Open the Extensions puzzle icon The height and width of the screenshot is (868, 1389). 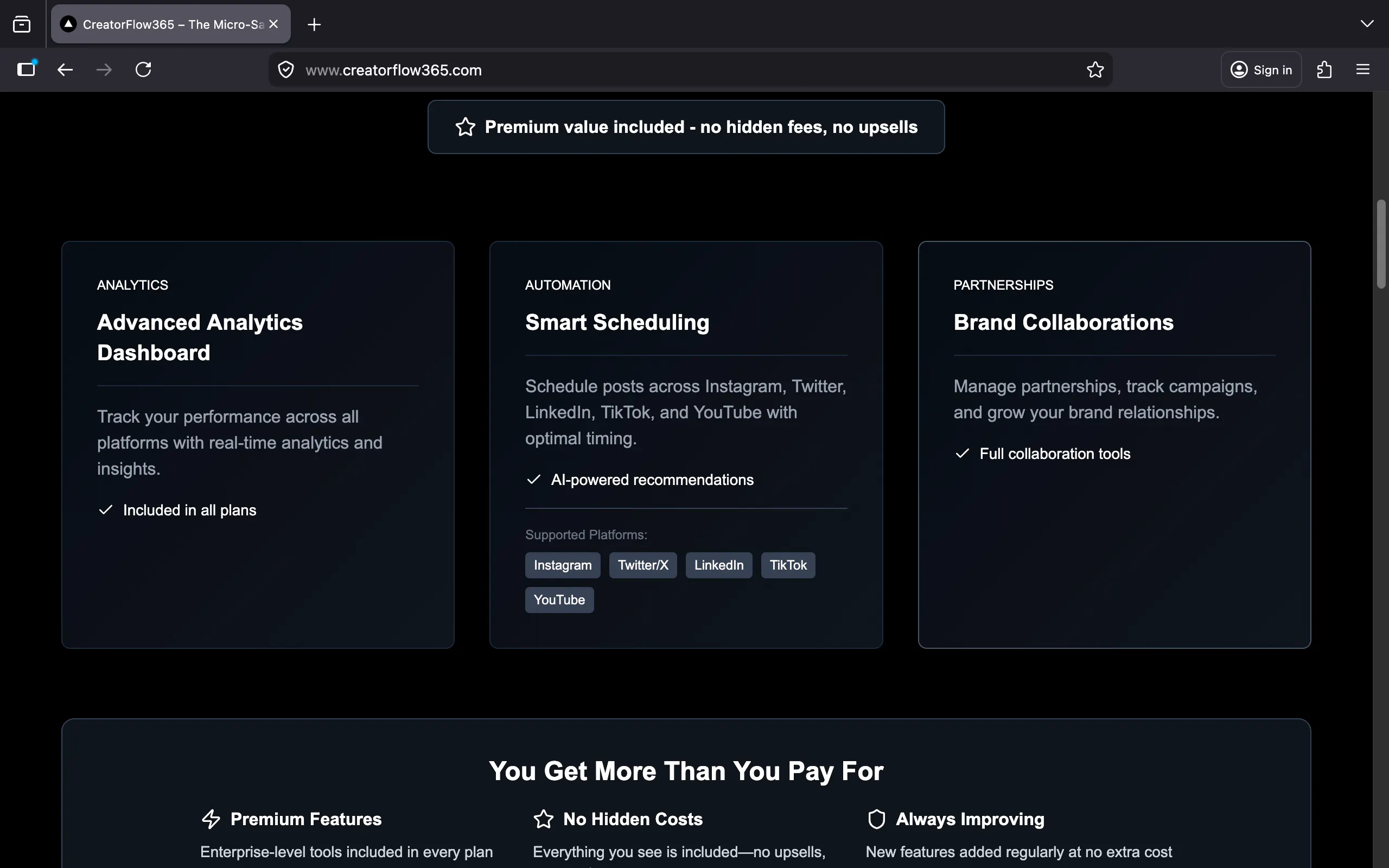pos(1324,70)
